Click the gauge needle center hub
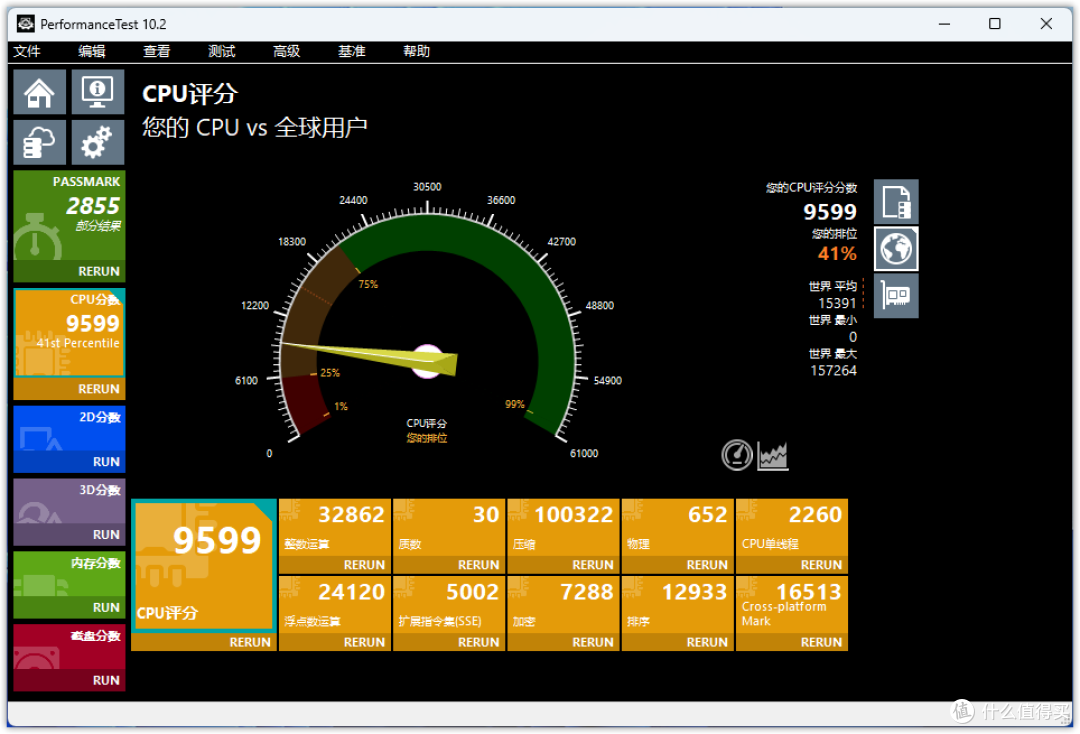 (x=427, y=361)
